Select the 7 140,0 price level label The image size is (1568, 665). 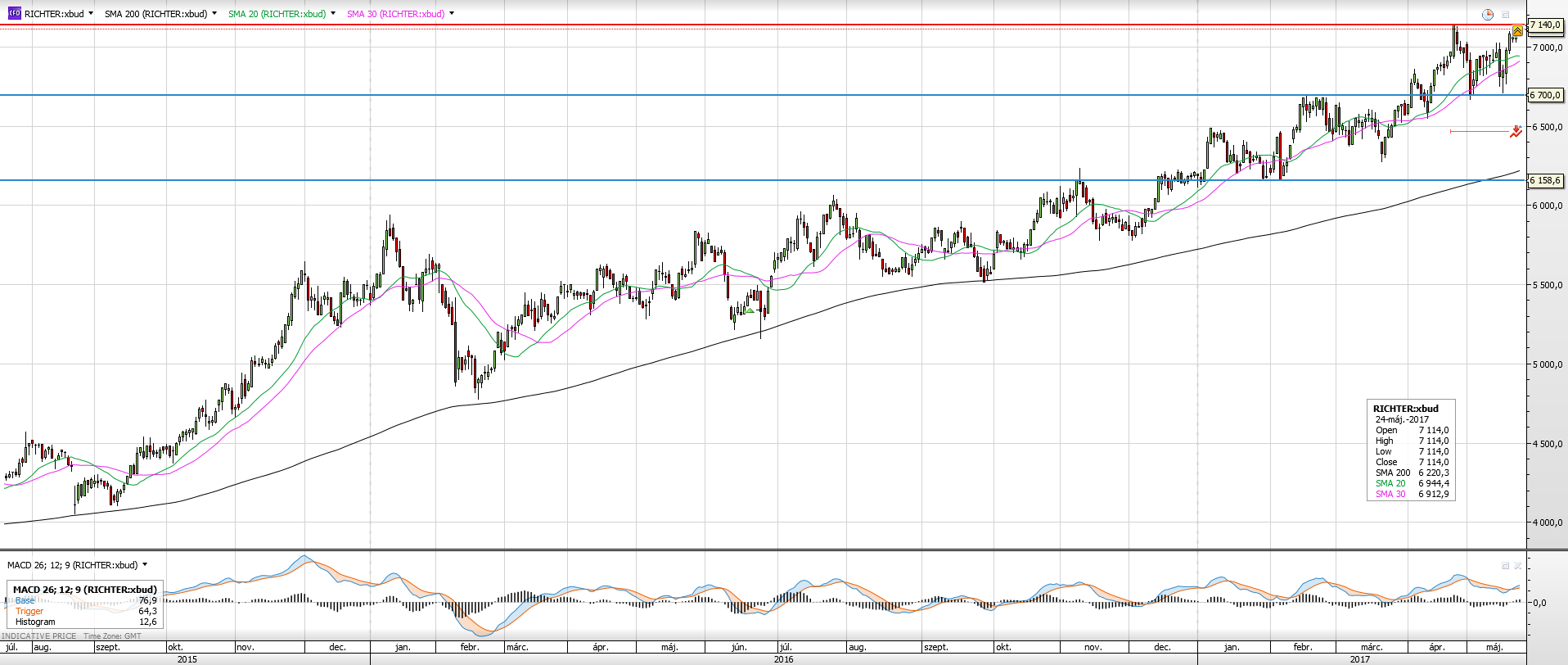(x=1545, y=25)
